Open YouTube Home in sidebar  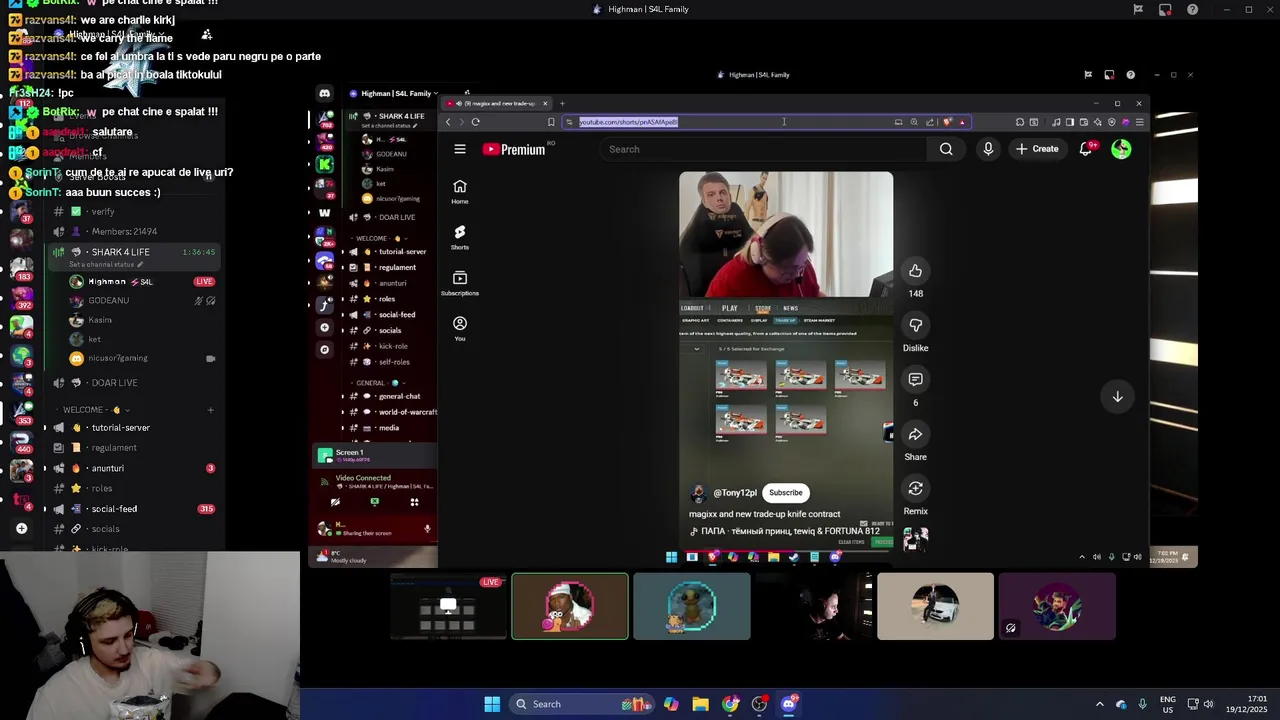460,192
